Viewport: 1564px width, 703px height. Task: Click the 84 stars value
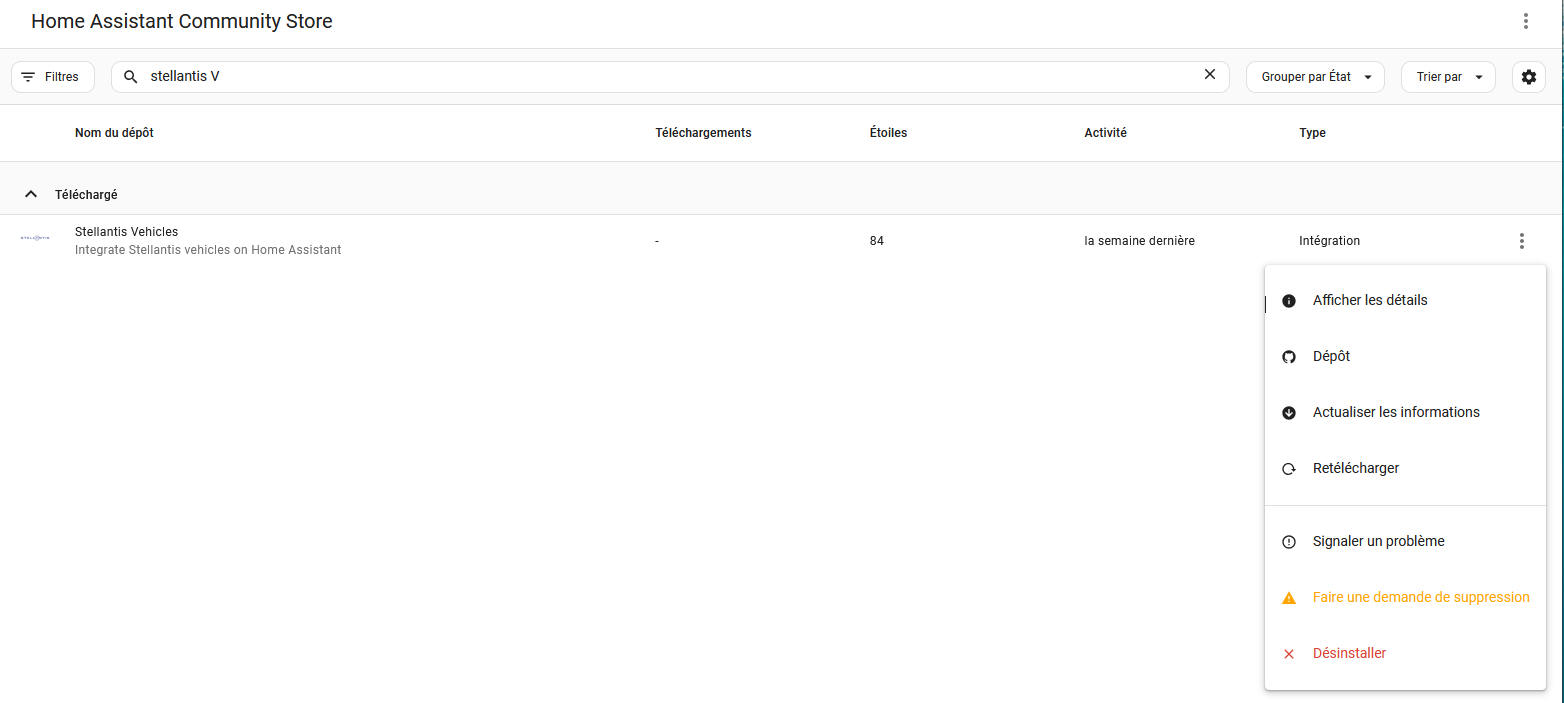tap(877, 241)
